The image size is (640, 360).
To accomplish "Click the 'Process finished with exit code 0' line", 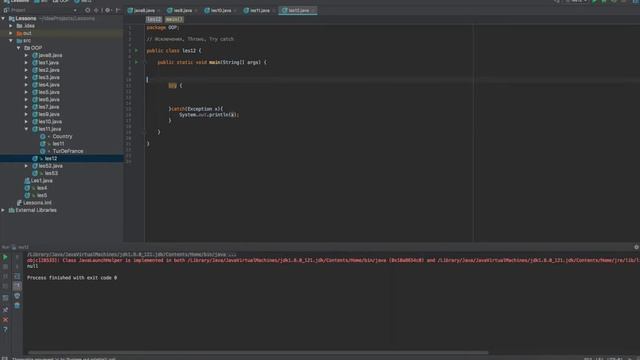I will (x=72, y=278).
